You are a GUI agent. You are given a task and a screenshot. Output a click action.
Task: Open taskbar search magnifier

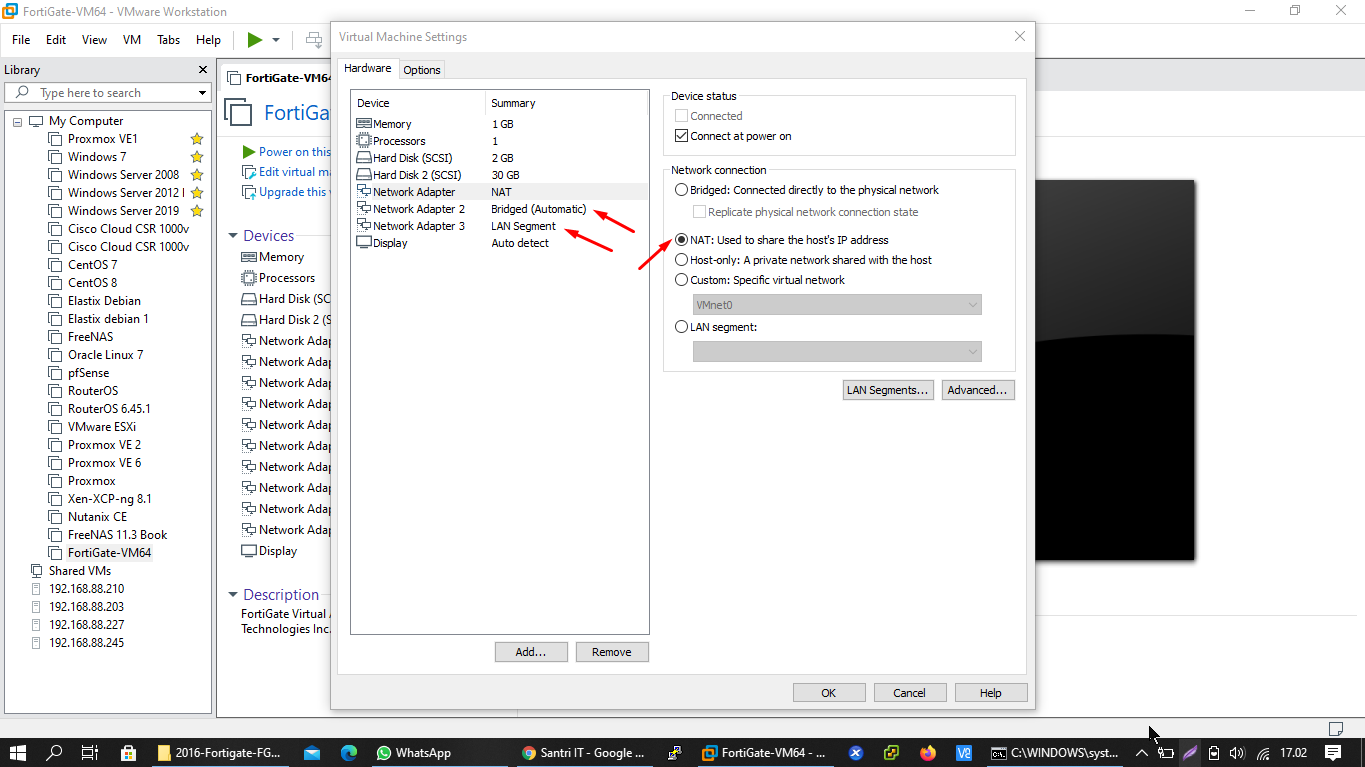(54, 753)
